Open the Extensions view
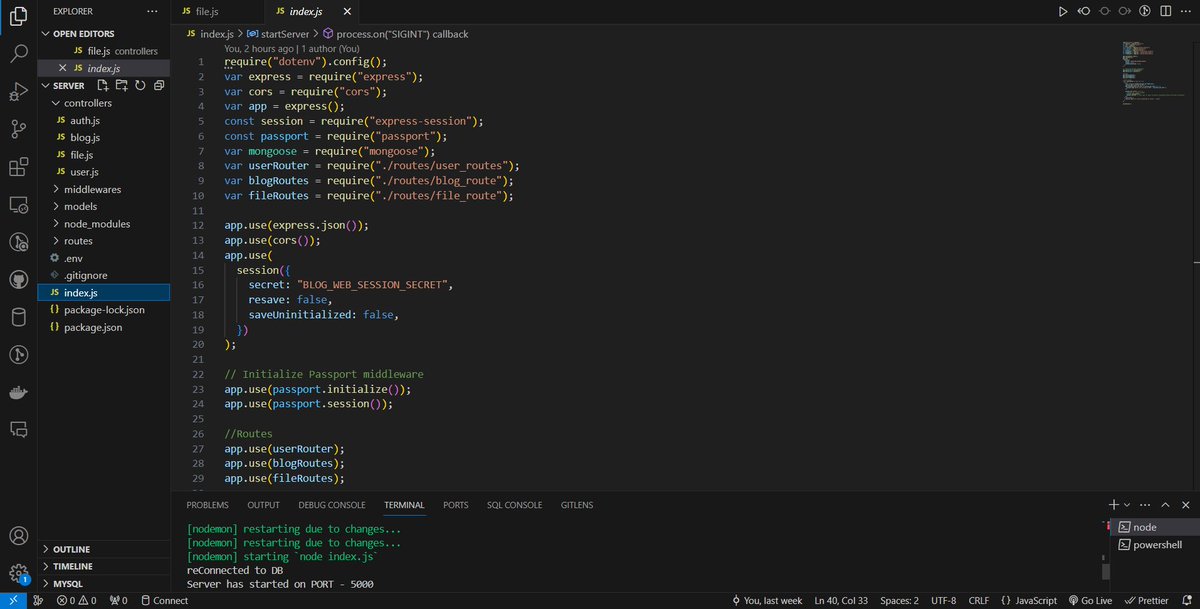The height and width of the screenshot is (609, 1200). pyautogui.click(x=18, y=167)
